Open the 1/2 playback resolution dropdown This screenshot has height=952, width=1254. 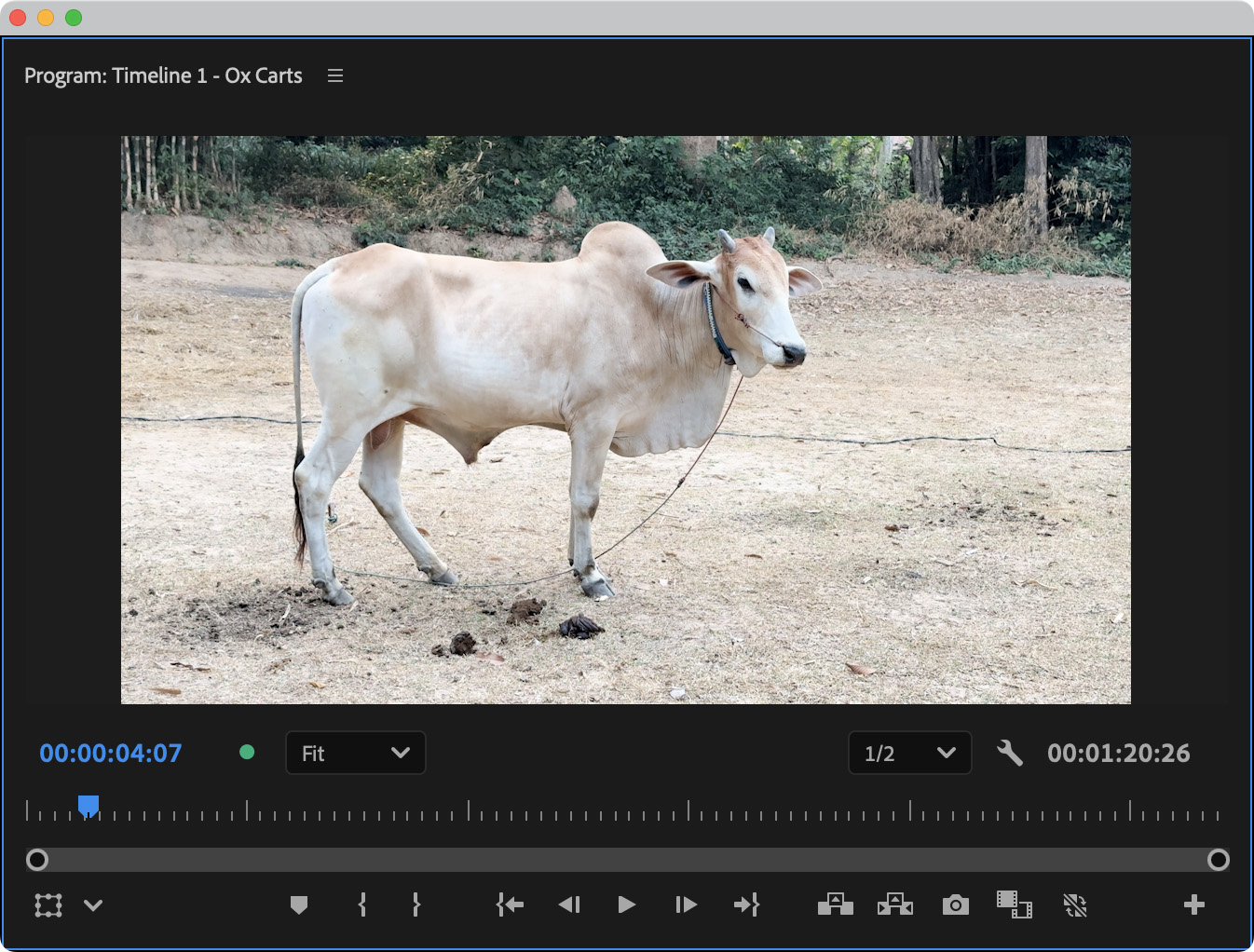coord(910,753)
